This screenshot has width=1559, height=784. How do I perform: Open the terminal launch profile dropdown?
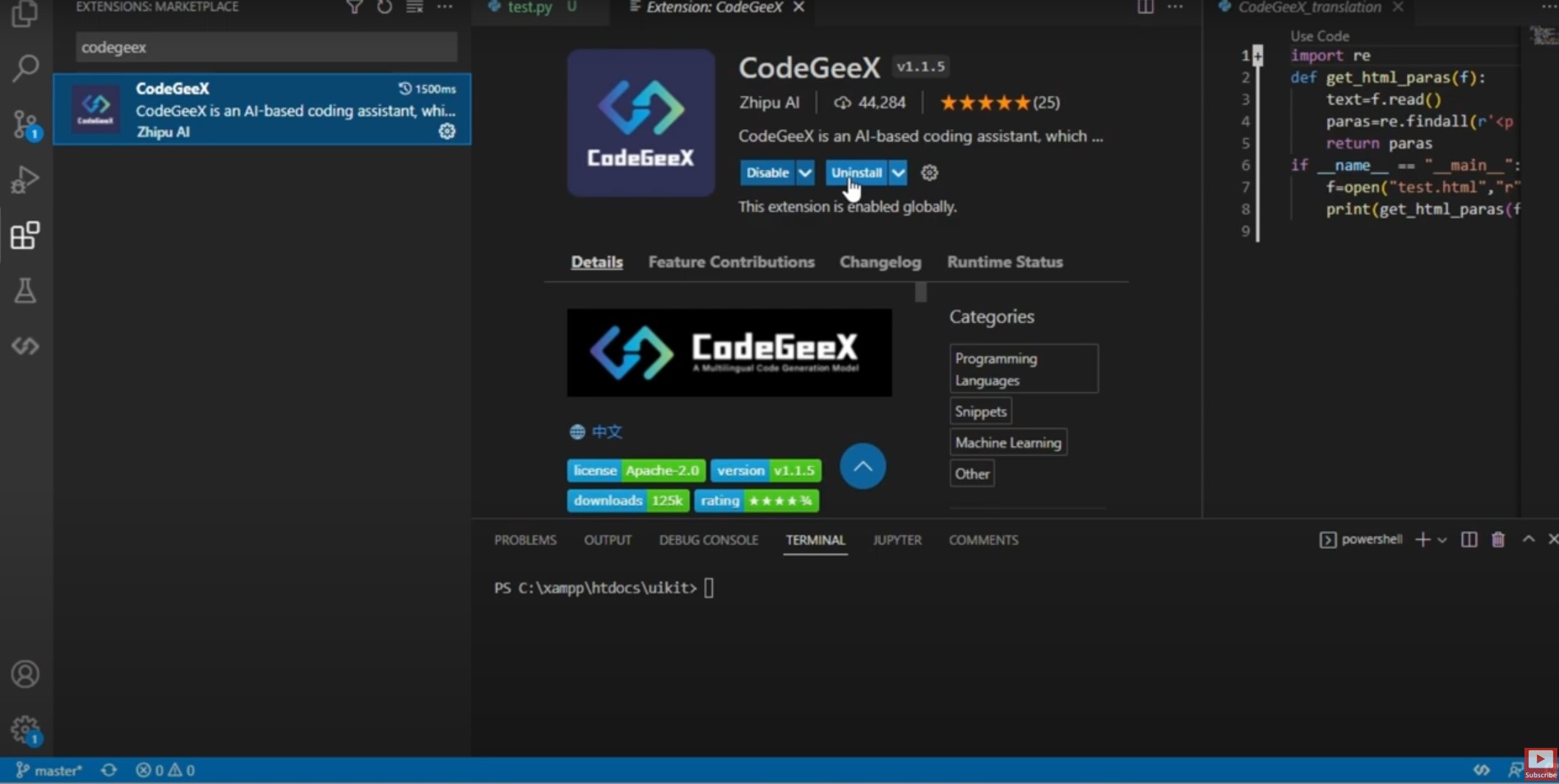coord(1442,540)
